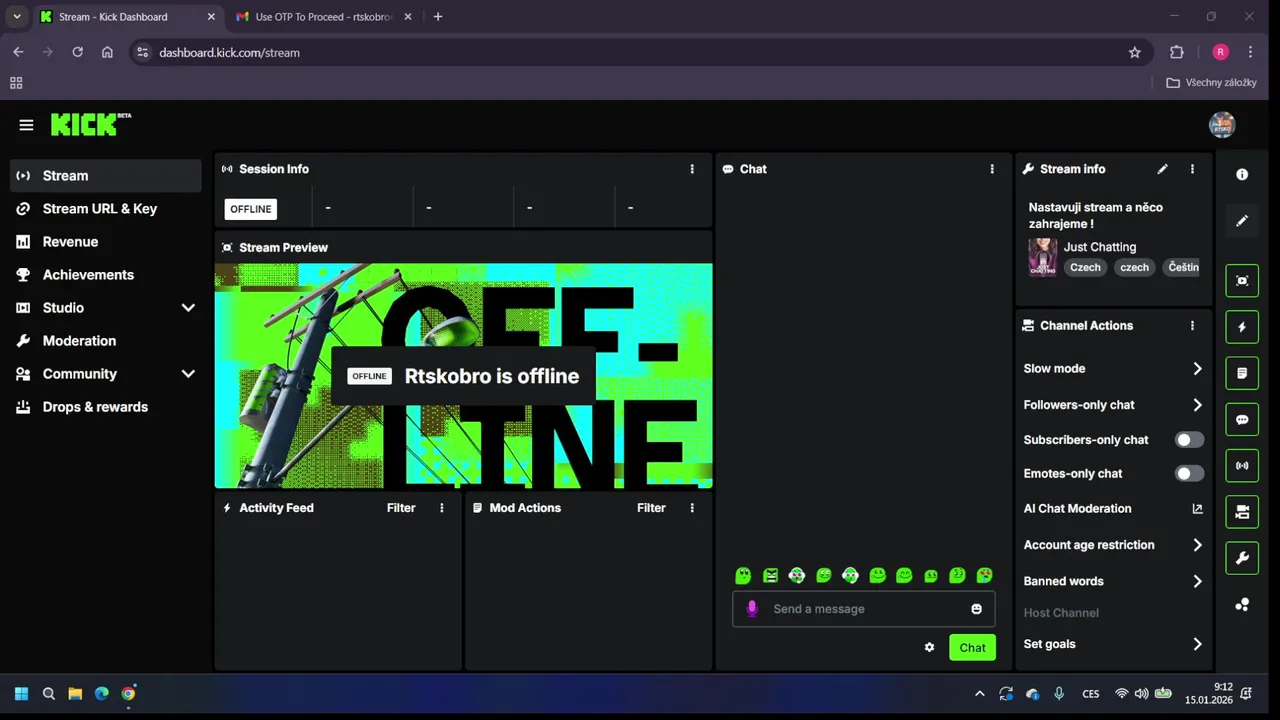Toggle the Channel Actions camera icon in right toolbar
Image resolution: width=1280 pixels, height=720 pixels.
tap(1242, 512)
